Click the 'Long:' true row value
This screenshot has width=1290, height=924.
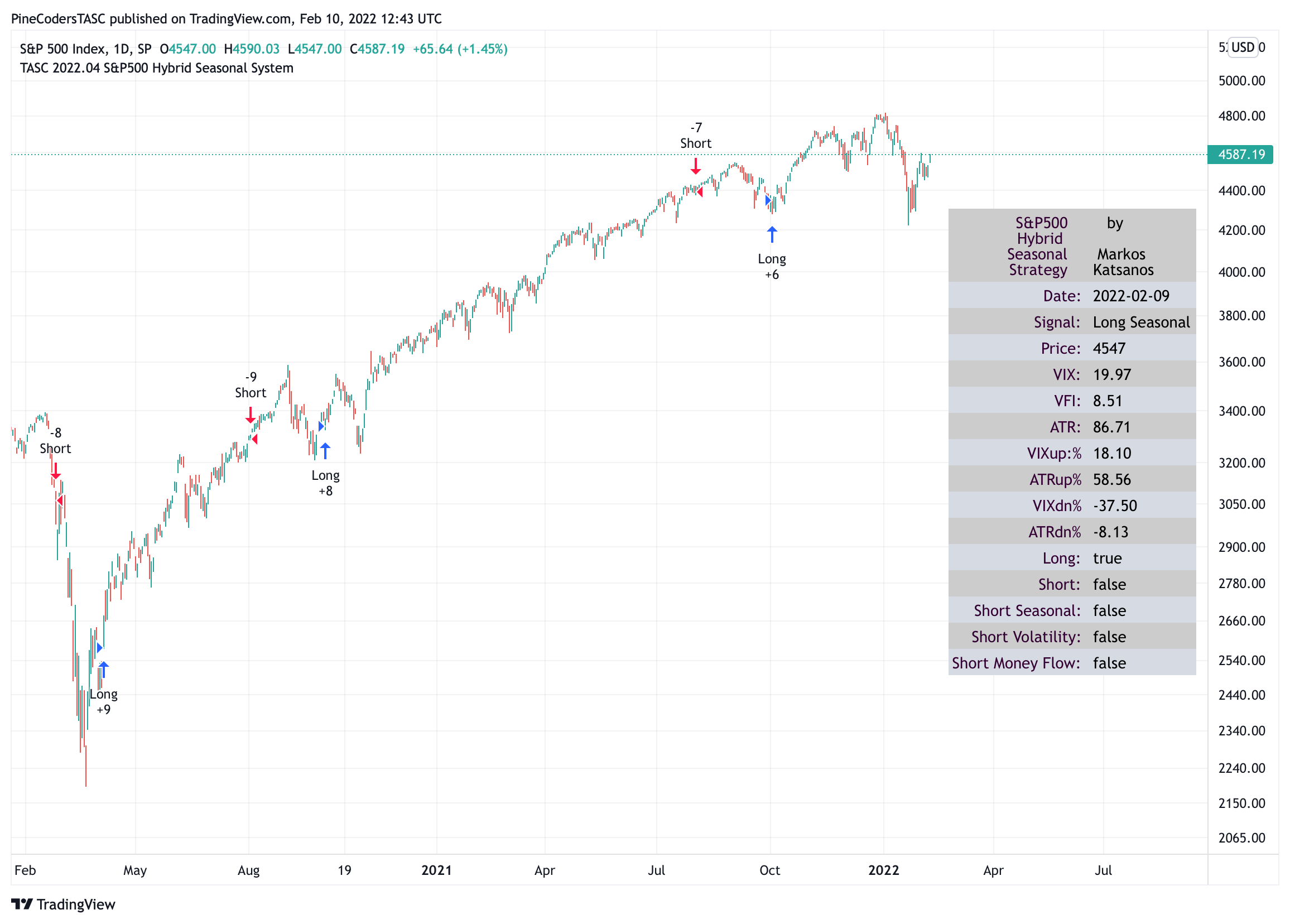[1107, 558]
